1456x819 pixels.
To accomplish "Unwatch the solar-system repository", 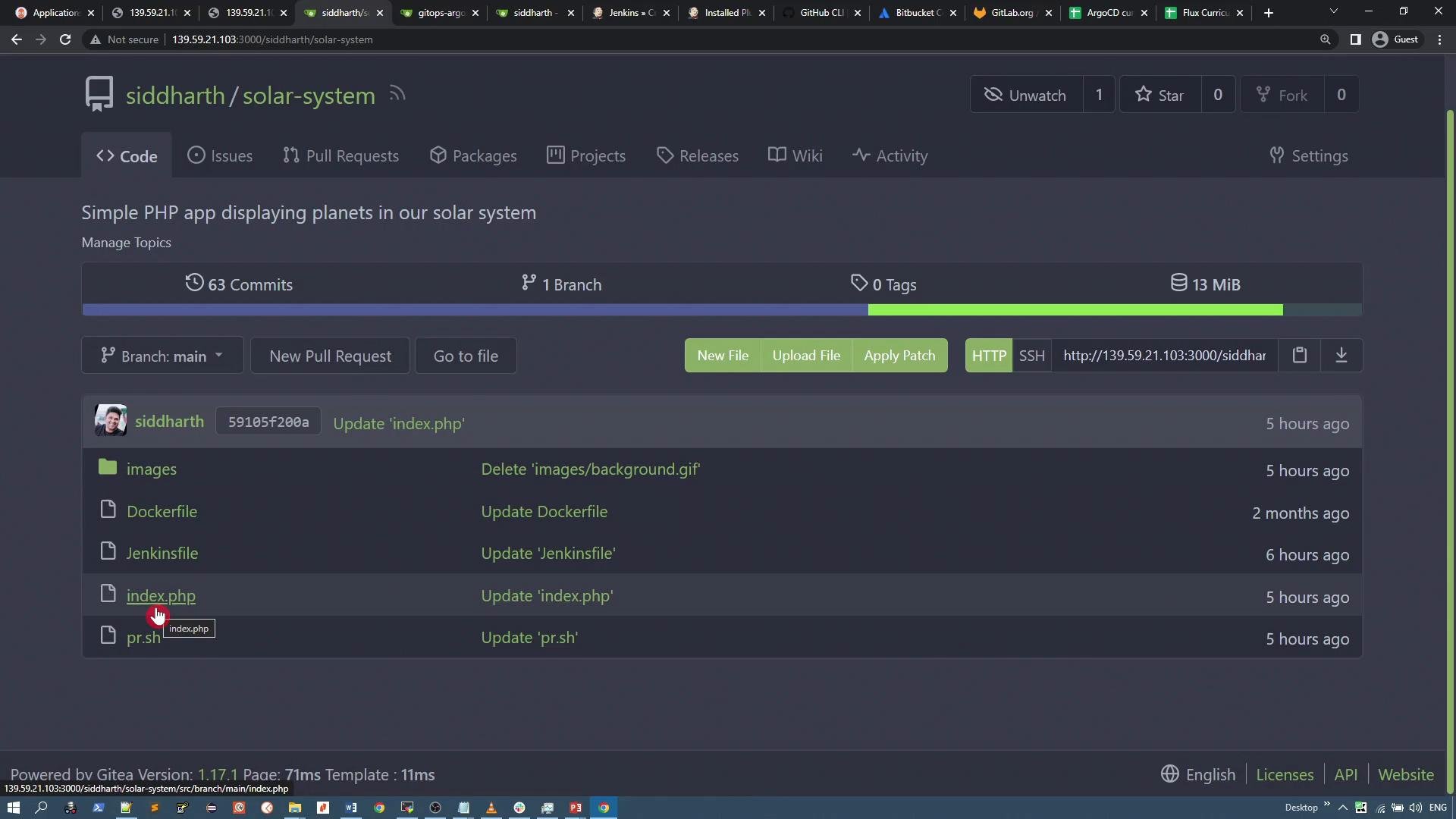I will (1027, 95).
